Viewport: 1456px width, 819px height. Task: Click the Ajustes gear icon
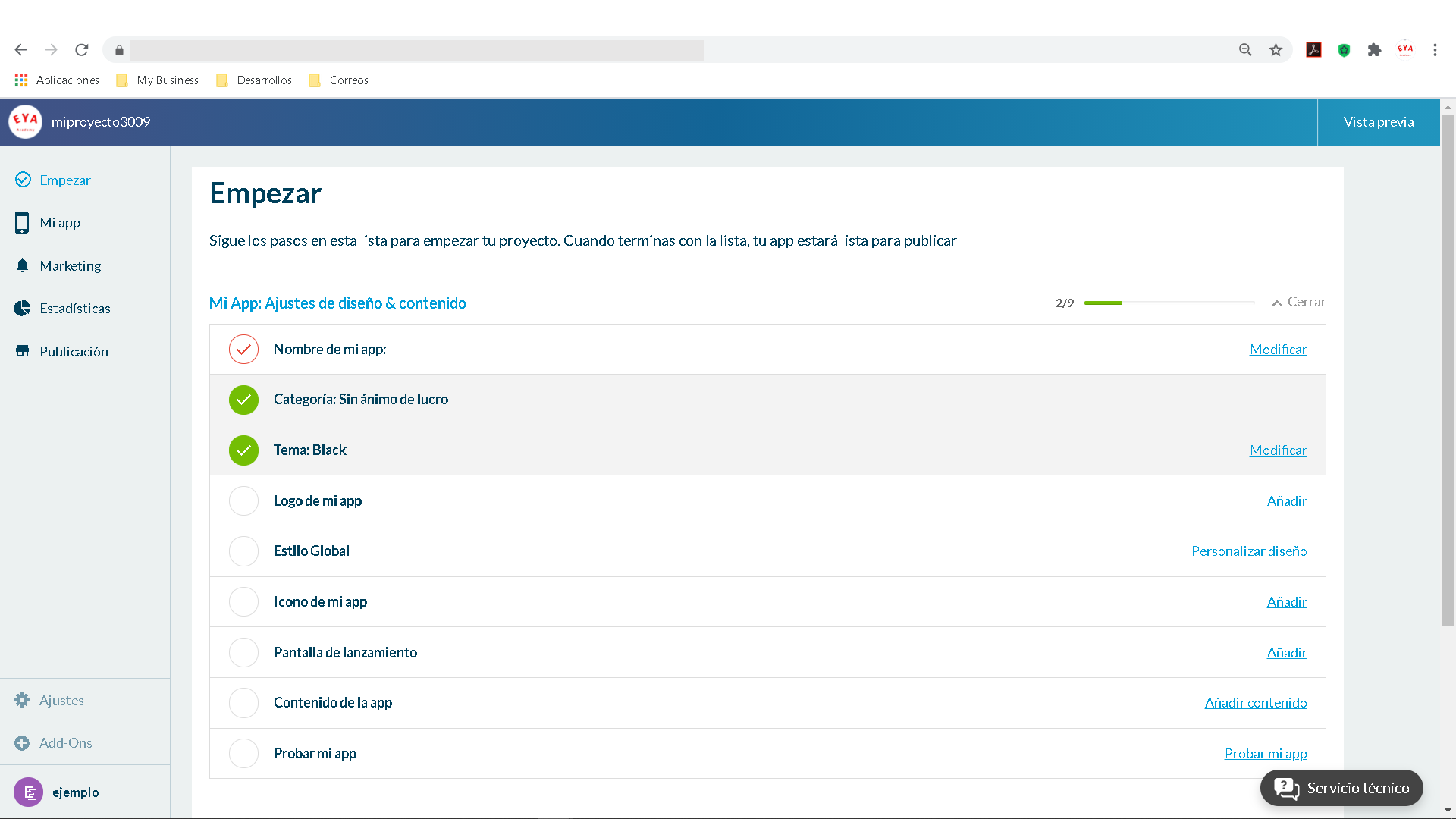(x=22, y=700)
